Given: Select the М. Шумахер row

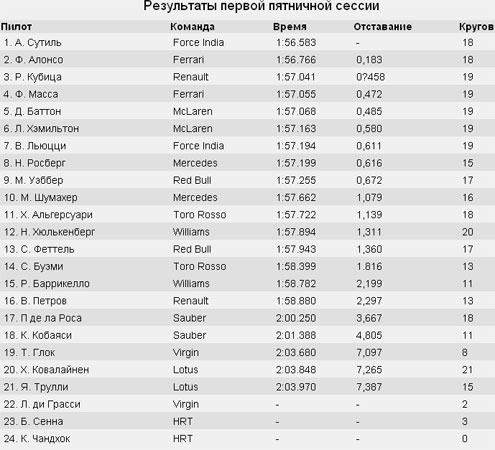Looking at the screenshot, I should pos(247,197).
